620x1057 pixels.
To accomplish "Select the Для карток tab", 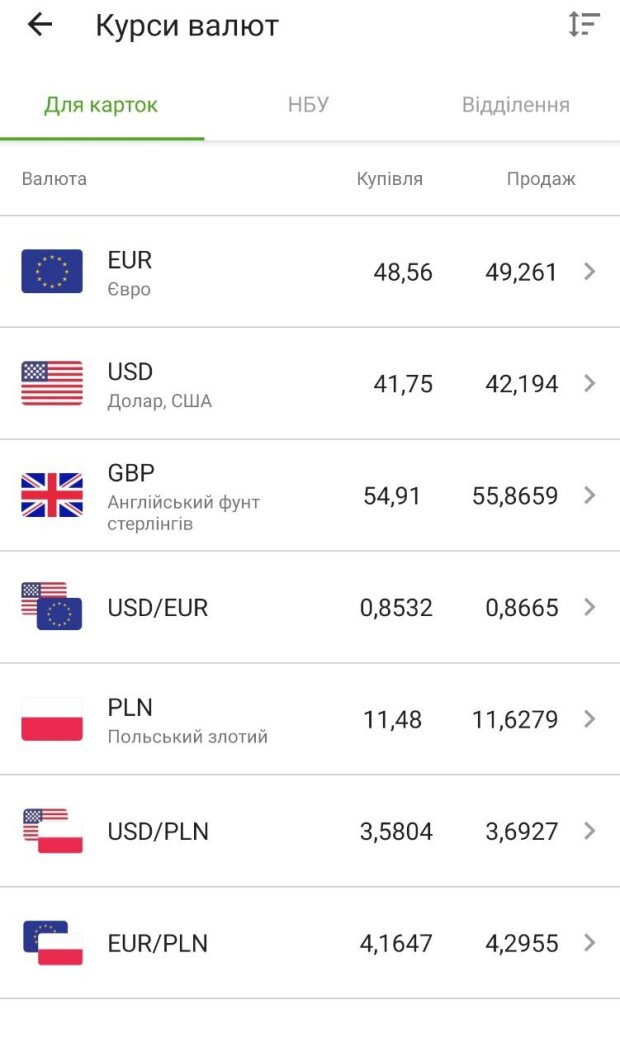I will (x=101, y=105).
